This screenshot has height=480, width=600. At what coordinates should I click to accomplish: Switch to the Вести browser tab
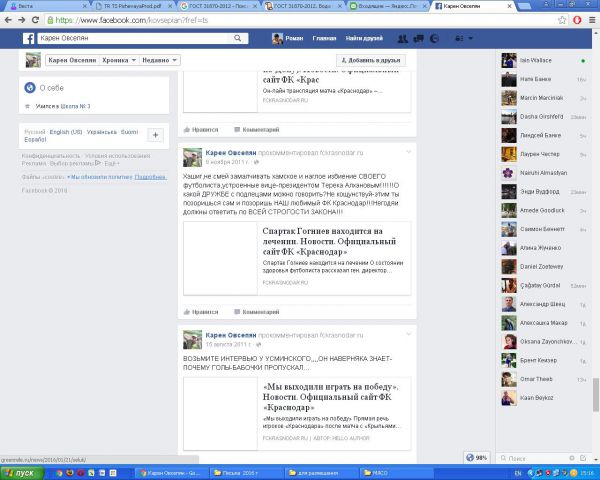click(47, 6)
